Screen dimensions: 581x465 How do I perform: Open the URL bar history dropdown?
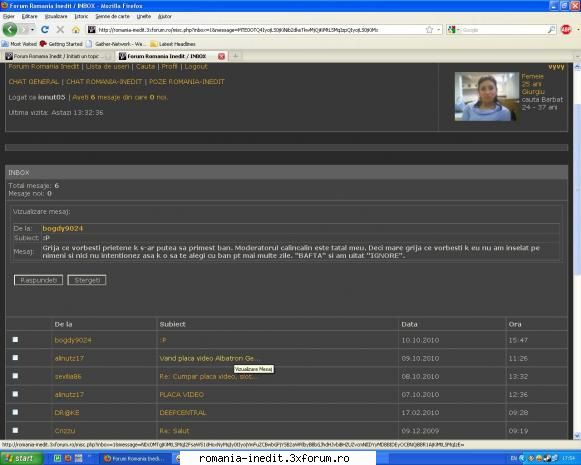[x=438, y=30]
